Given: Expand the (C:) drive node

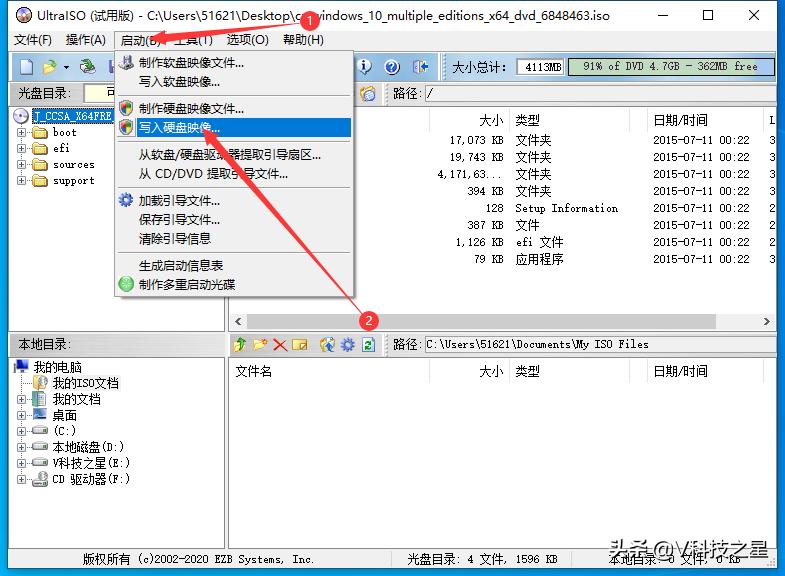Looking at the screenshot, I should [21, 431].
